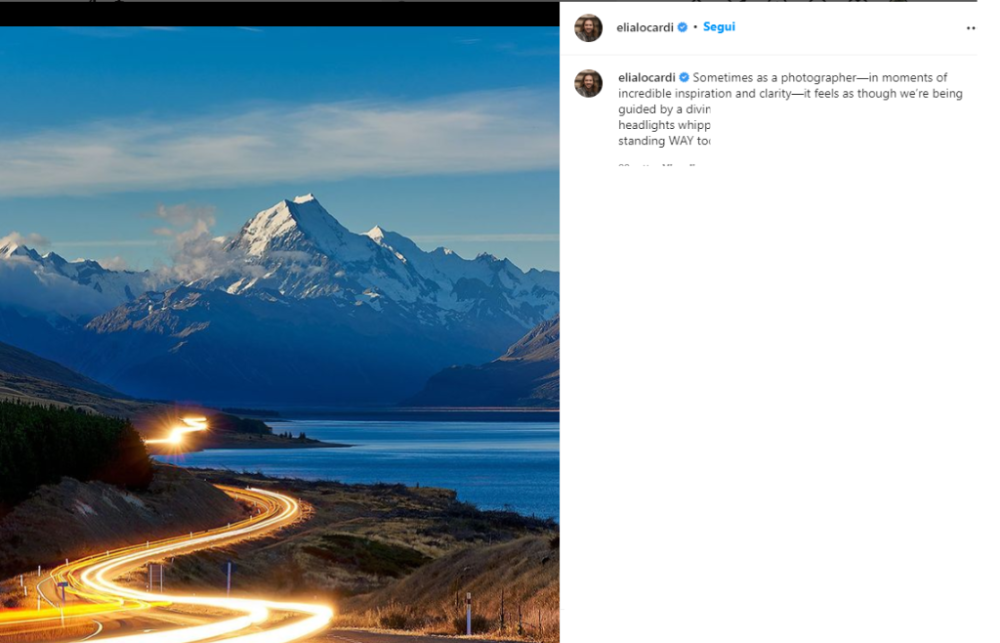Open the elialocardi profile from the header username
1000x643 pixels.
click(645, 27)
